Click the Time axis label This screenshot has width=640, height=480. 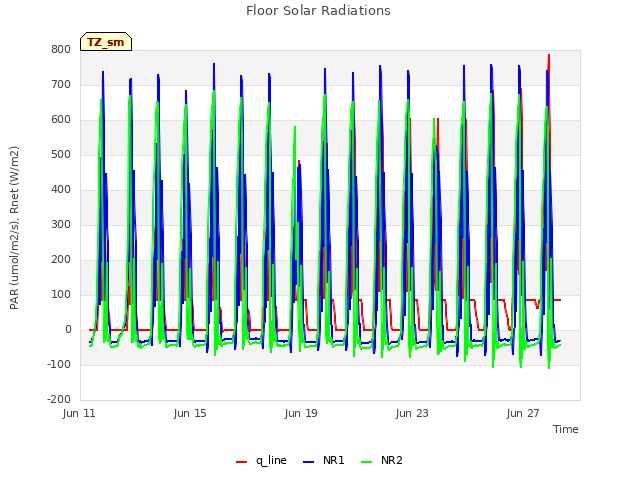click(566, 429)
